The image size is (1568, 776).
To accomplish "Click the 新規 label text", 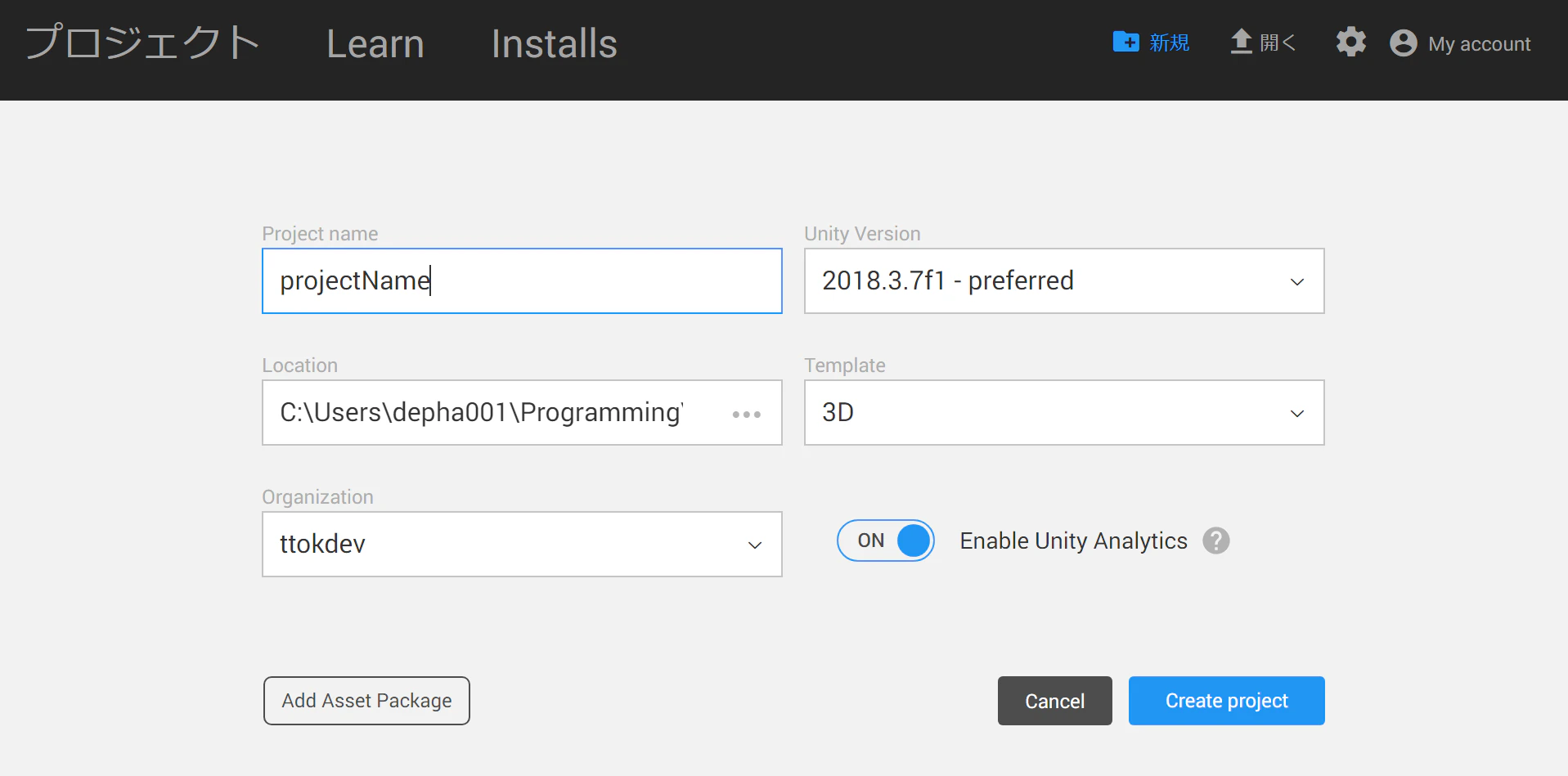I will click(x=1170, y=43).
